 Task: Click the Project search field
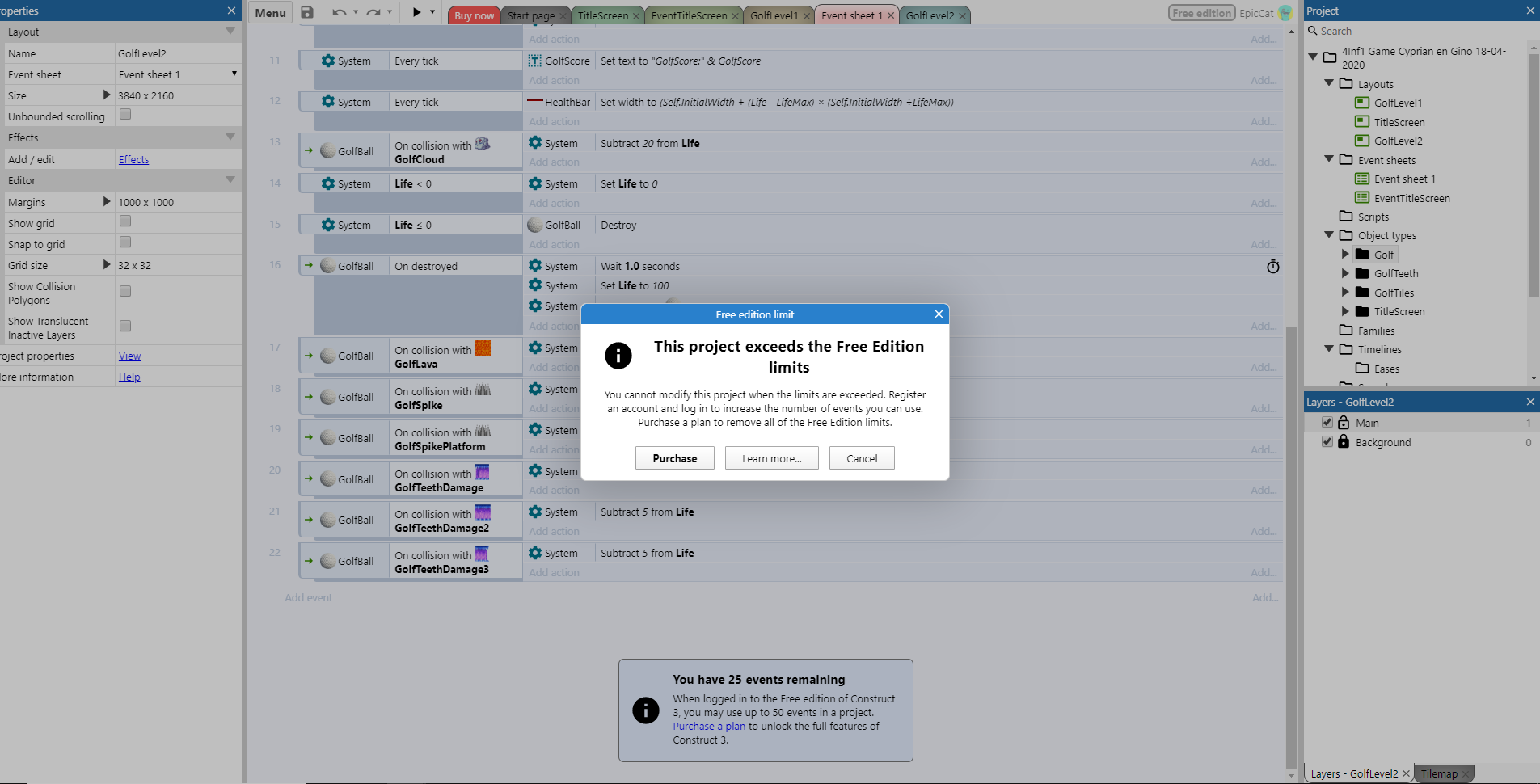tap(1423, 31)
